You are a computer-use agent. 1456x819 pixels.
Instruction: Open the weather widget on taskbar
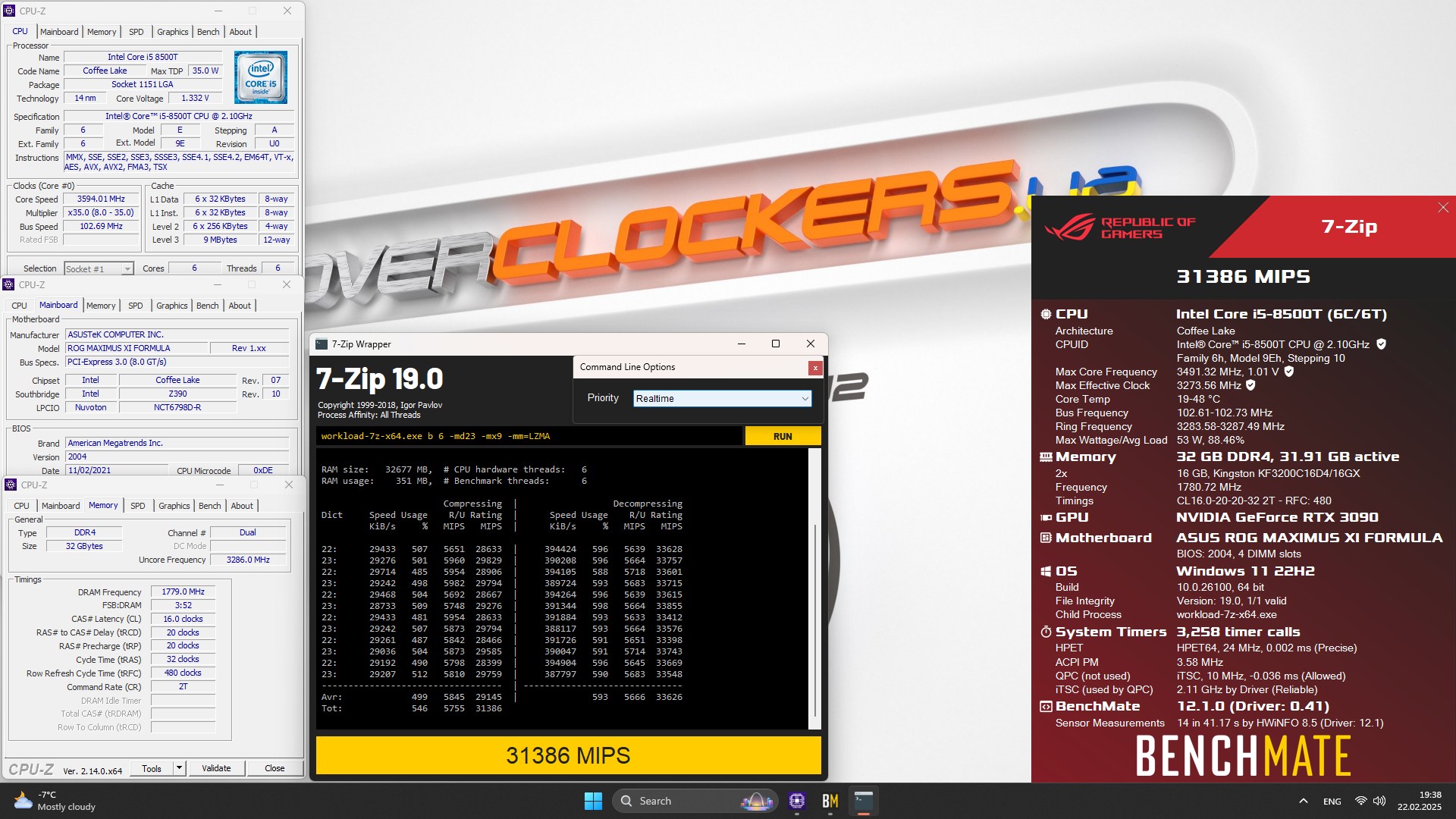click(x=55, y=801)
